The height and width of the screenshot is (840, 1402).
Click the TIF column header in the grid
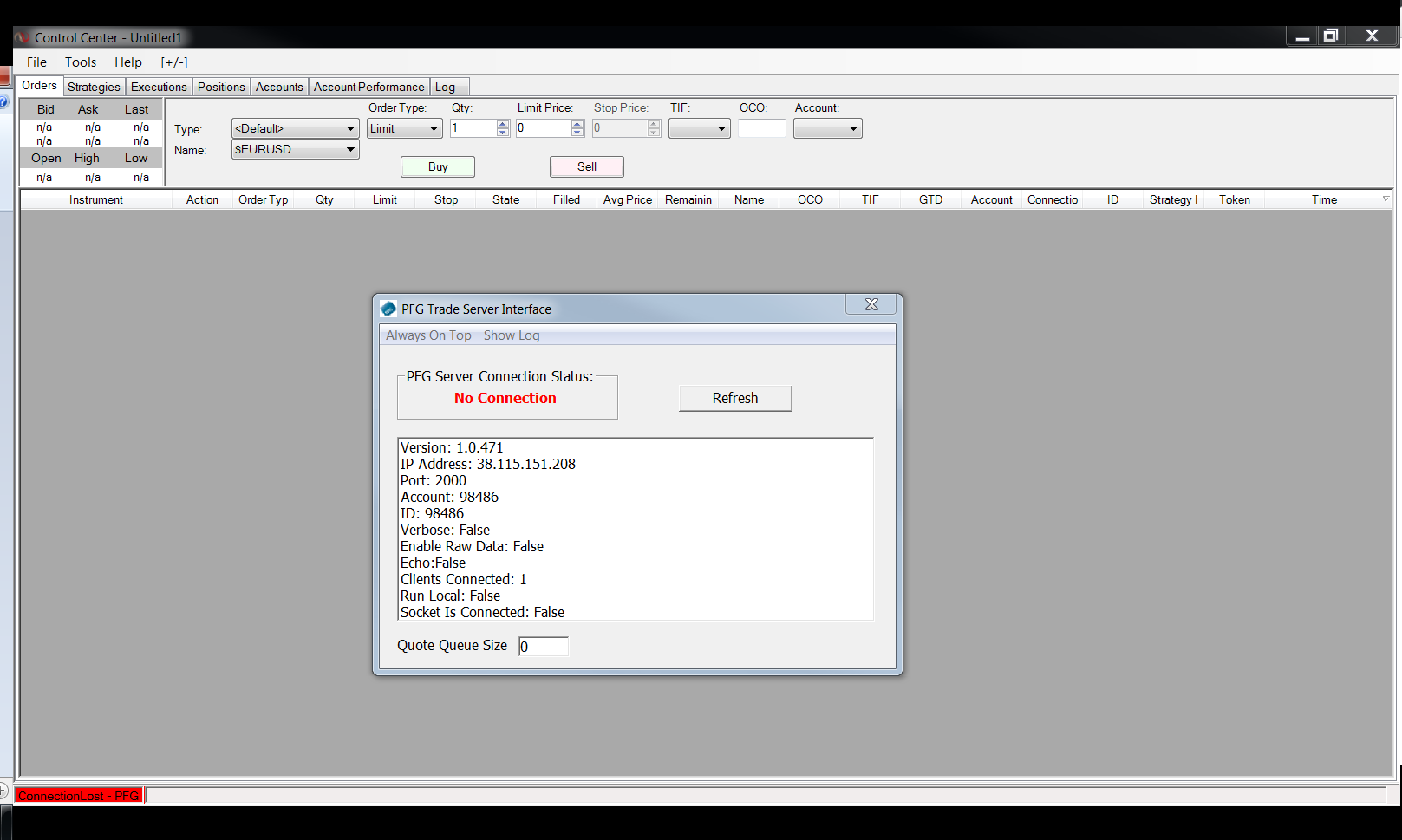(871, 199)
